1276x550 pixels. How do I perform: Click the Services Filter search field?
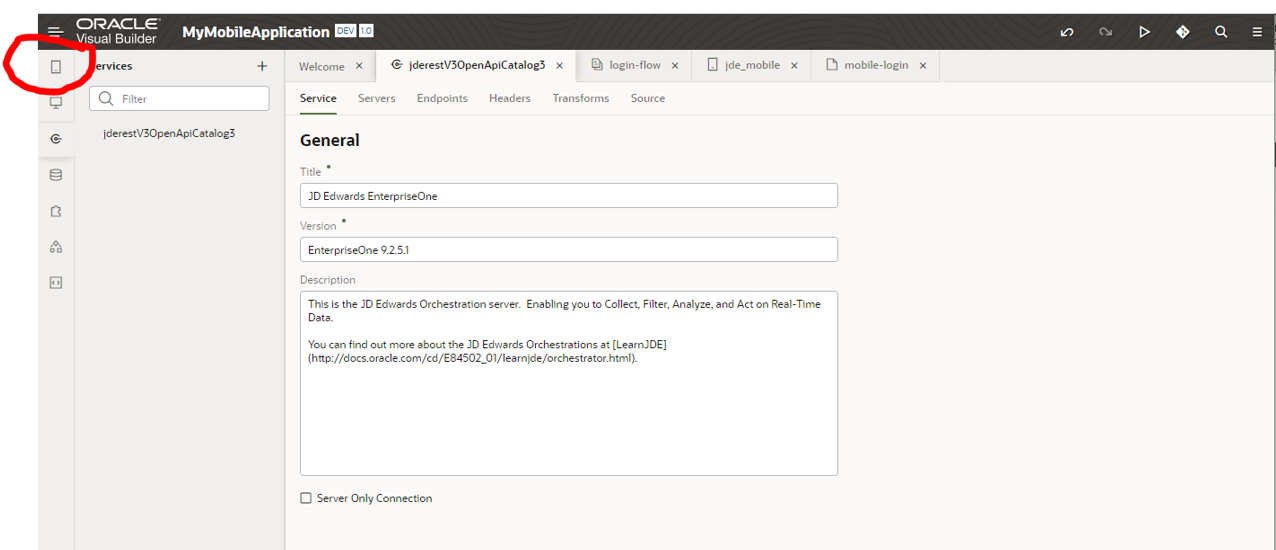point(179,99)
